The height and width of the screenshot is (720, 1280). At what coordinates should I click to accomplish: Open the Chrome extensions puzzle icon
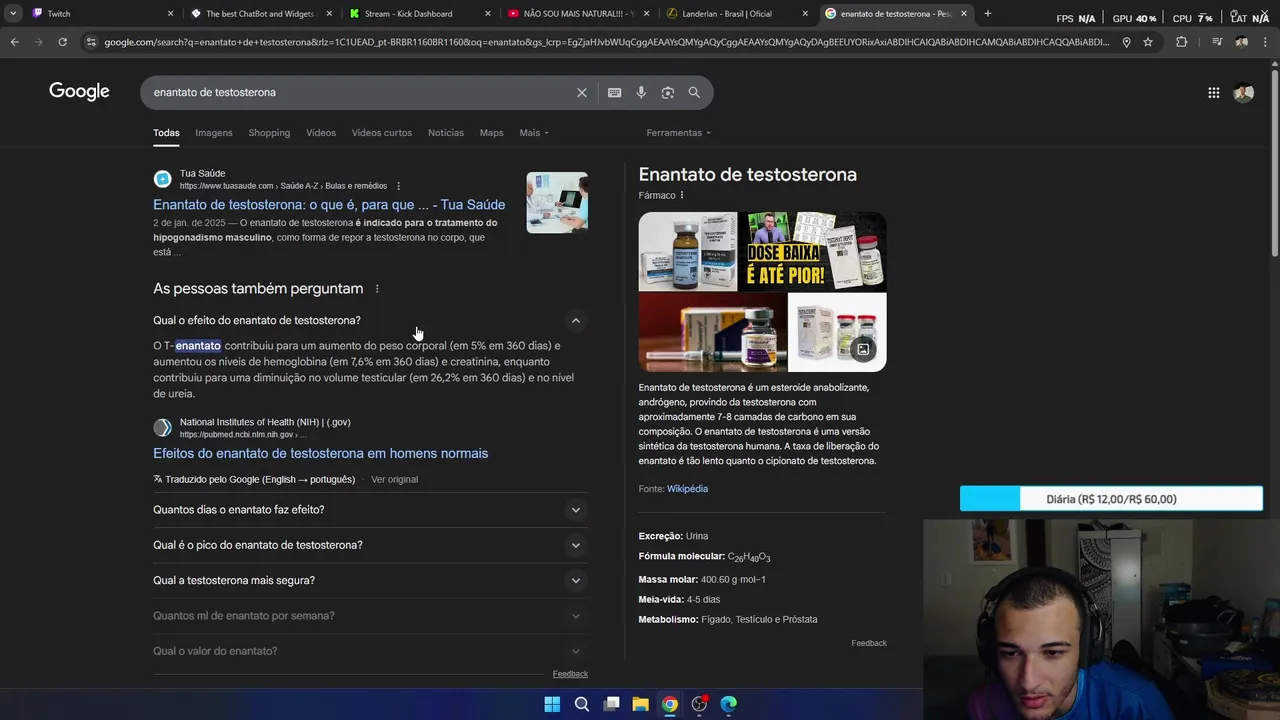tap(1181, 42)
